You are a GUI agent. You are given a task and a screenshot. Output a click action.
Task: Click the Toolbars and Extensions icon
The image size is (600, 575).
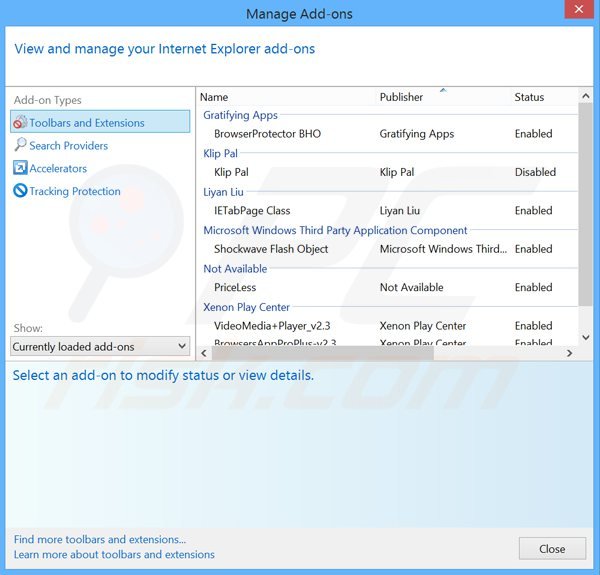point(20,123)
